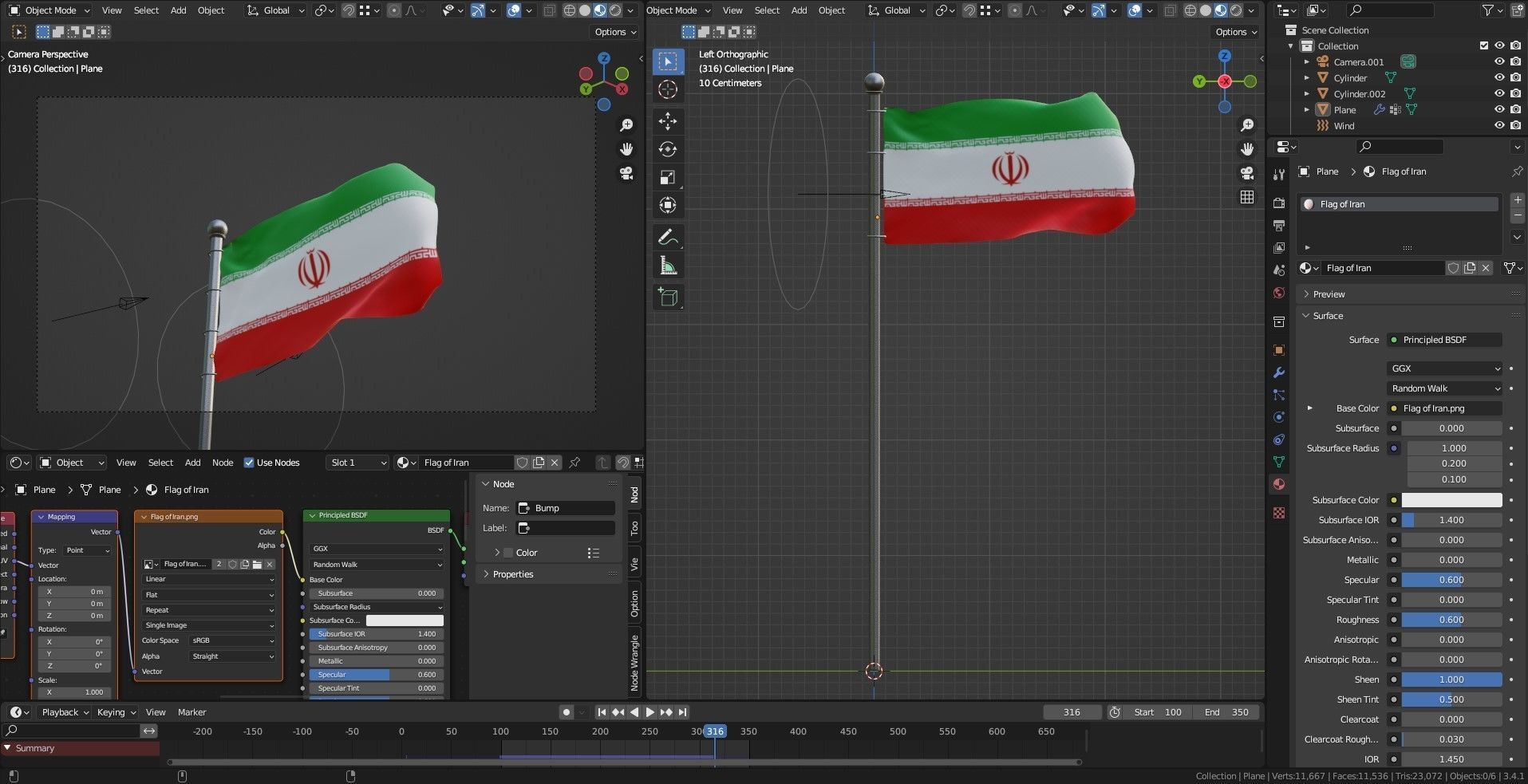Hide Camera.001 in viewport via eye icon
The image size is (1528, 784).
(1499, 62)
